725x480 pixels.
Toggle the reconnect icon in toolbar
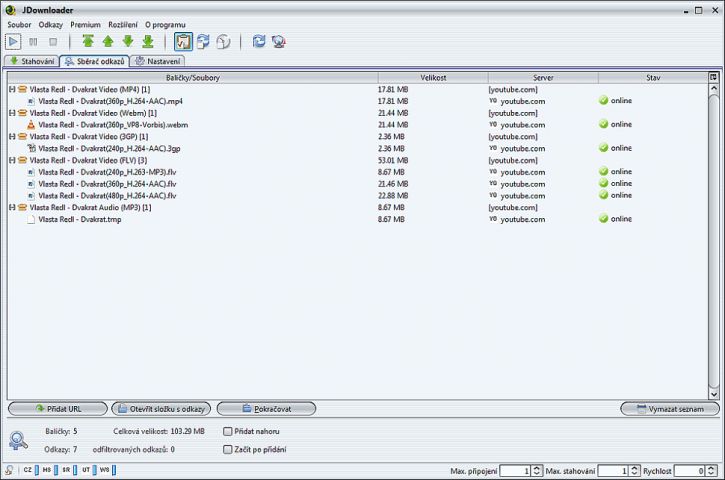coord(203,42)
